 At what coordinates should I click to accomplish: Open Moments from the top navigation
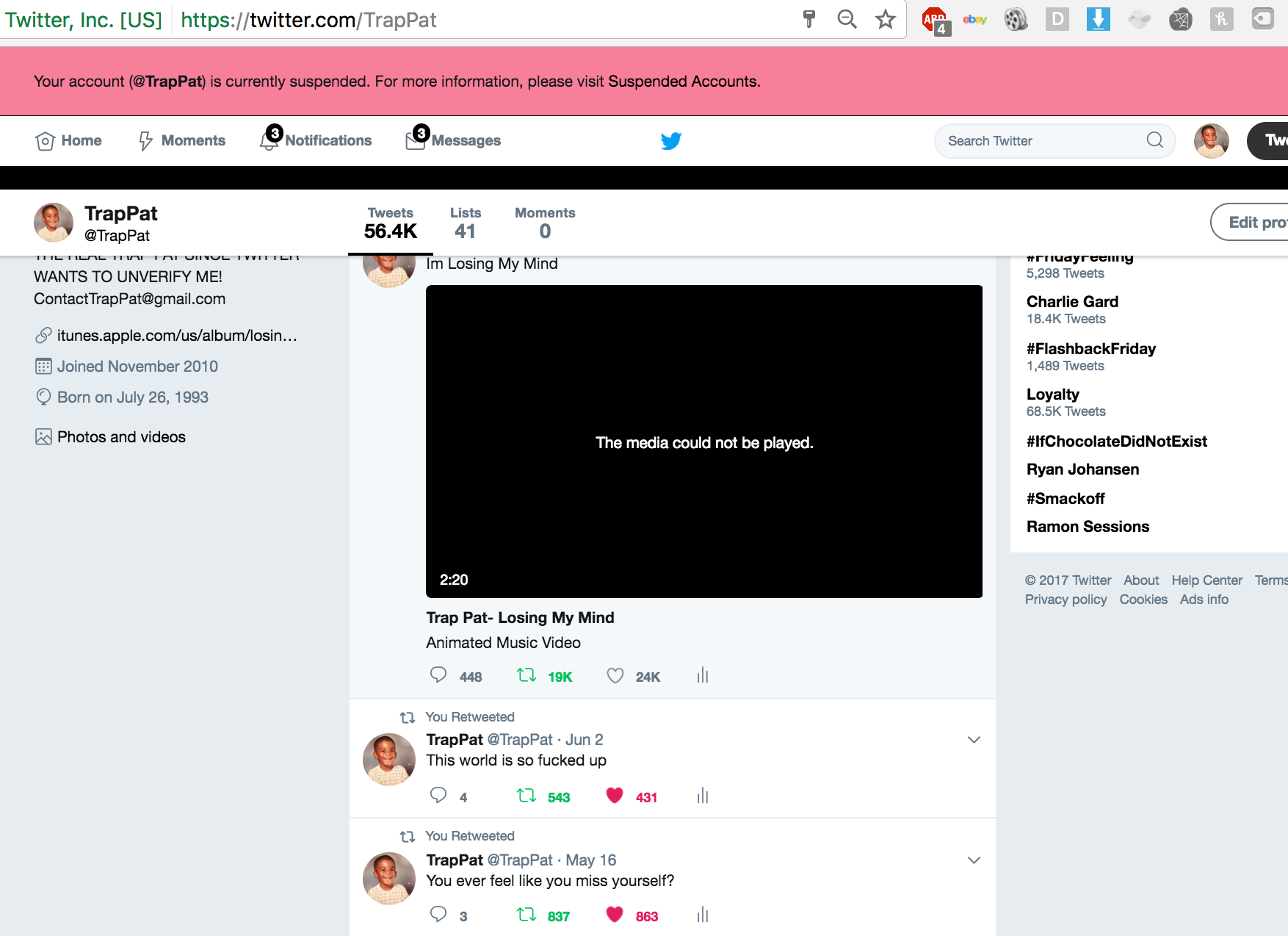[182, 140]
